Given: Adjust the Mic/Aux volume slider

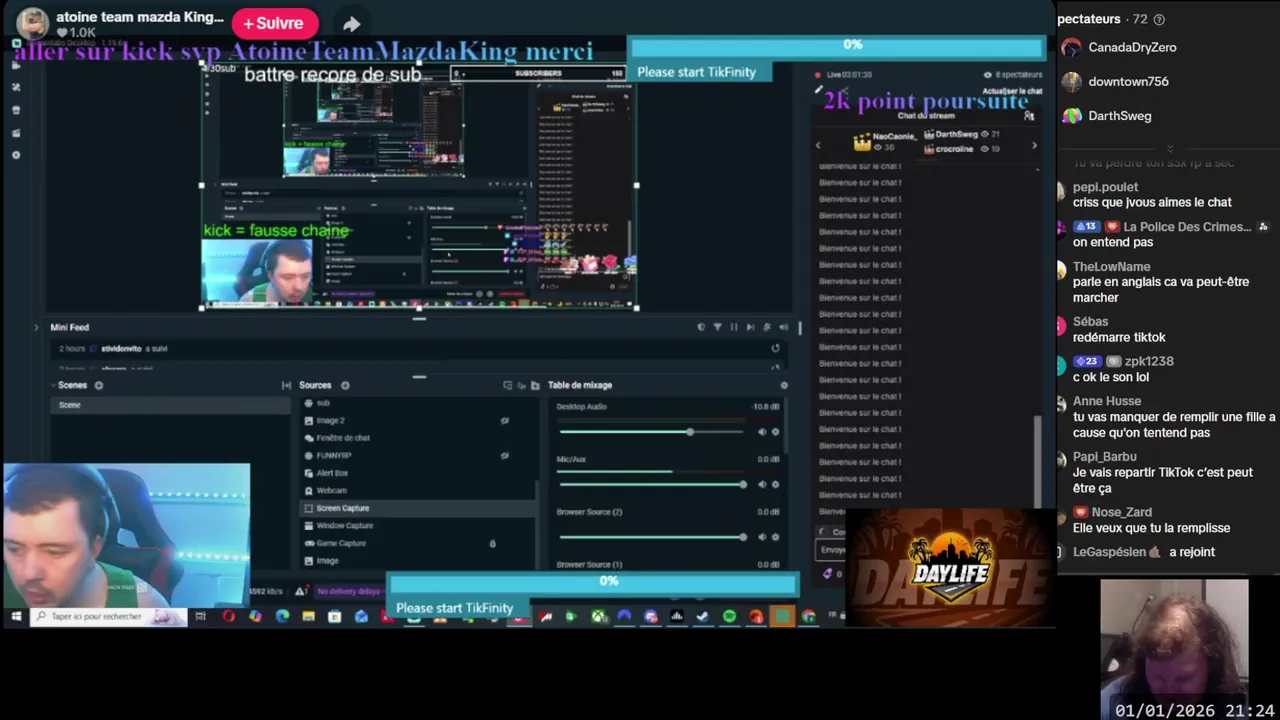Looking at the screenshot, I should pyautogui.click(x=651, y=484).
